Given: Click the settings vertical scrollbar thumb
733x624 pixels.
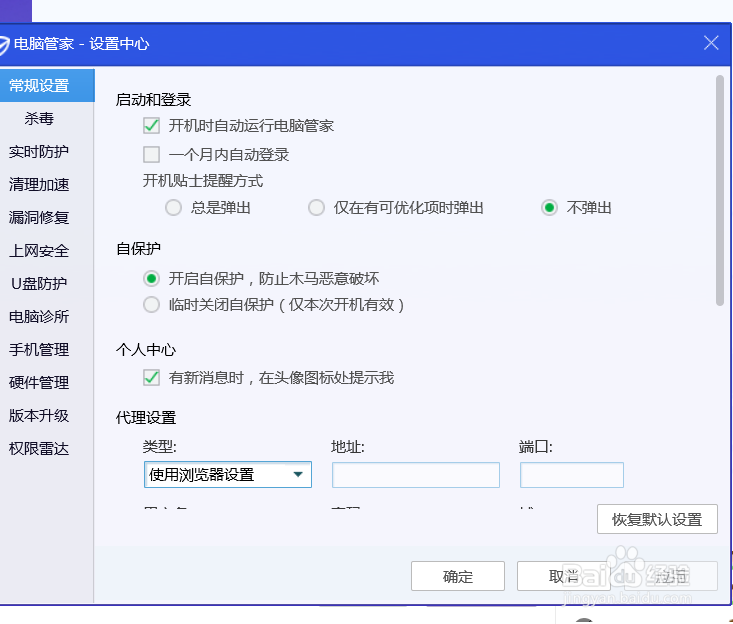Looking at the screenshot, I should [x=719, y=190].
